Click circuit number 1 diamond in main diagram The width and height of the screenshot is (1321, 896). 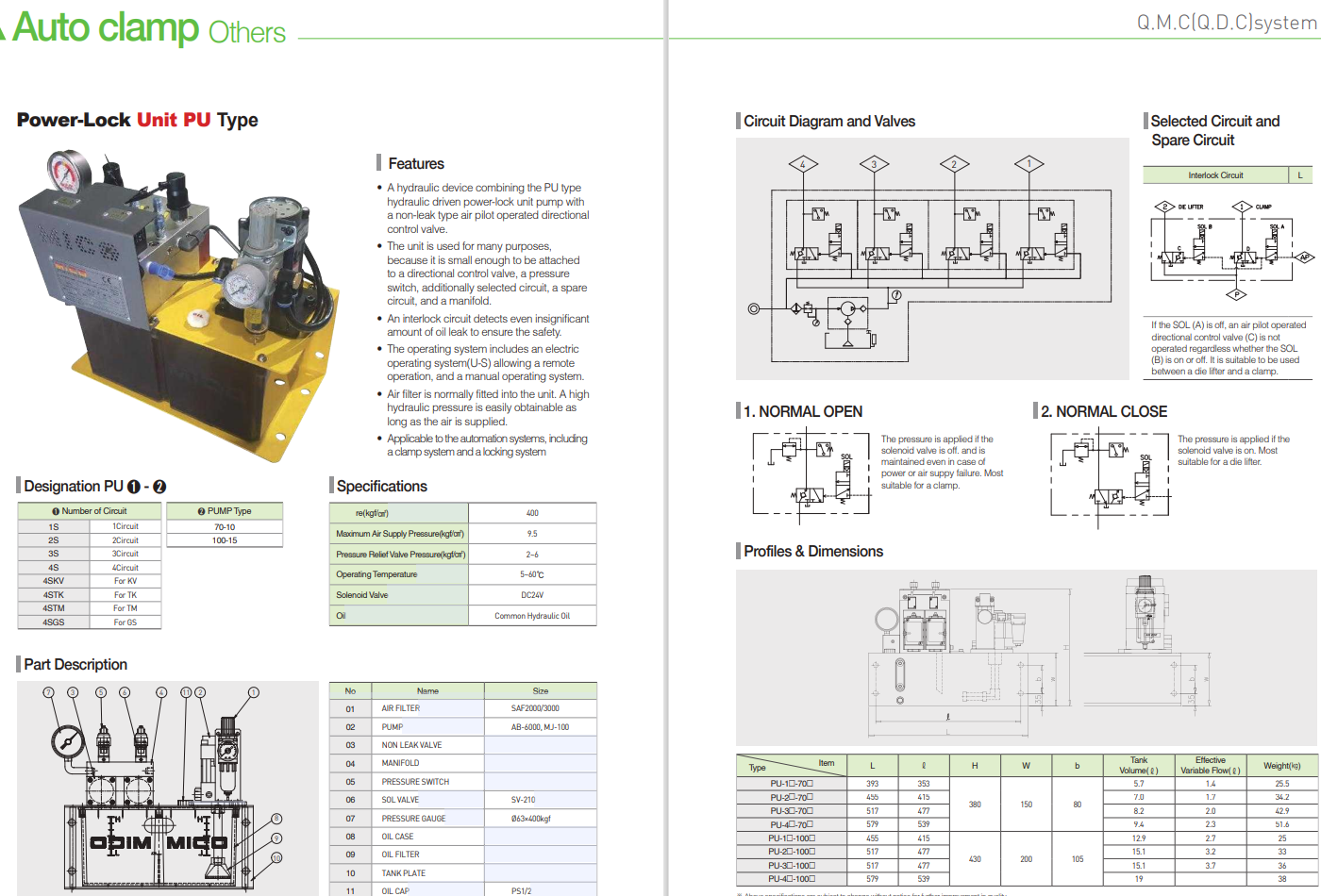click(1029, 164)
